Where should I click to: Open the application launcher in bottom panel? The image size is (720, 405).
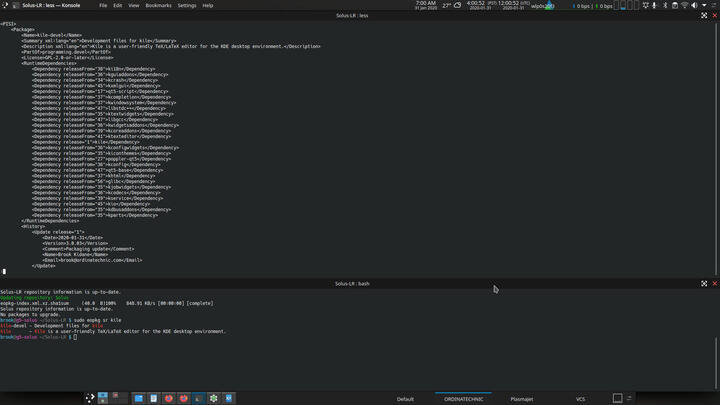coord(90,398)
